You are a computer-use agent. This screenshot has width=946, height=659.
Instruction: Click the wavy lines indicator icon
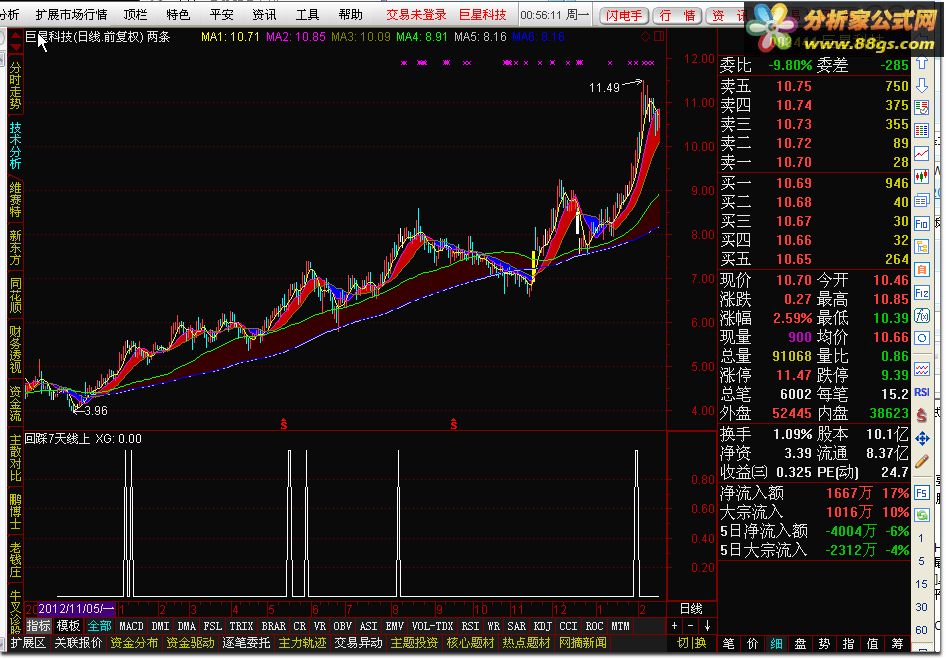click(921, 369)
